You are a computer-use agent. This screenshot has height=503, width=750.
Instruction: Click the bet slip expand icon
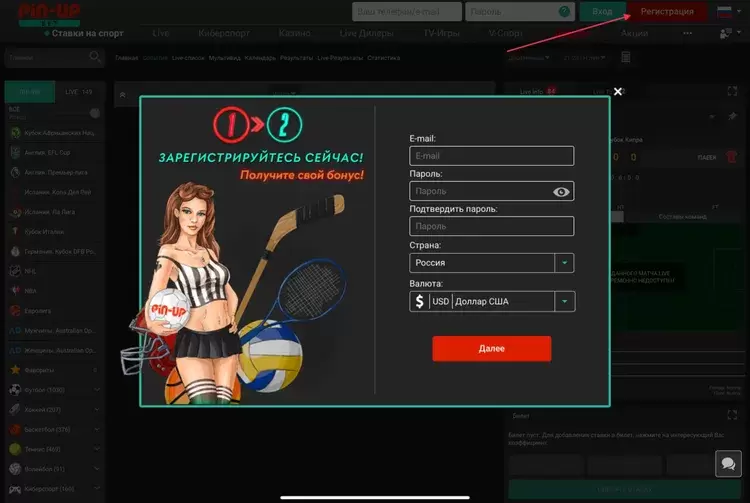pyautogui.click(x=732, y=415)
